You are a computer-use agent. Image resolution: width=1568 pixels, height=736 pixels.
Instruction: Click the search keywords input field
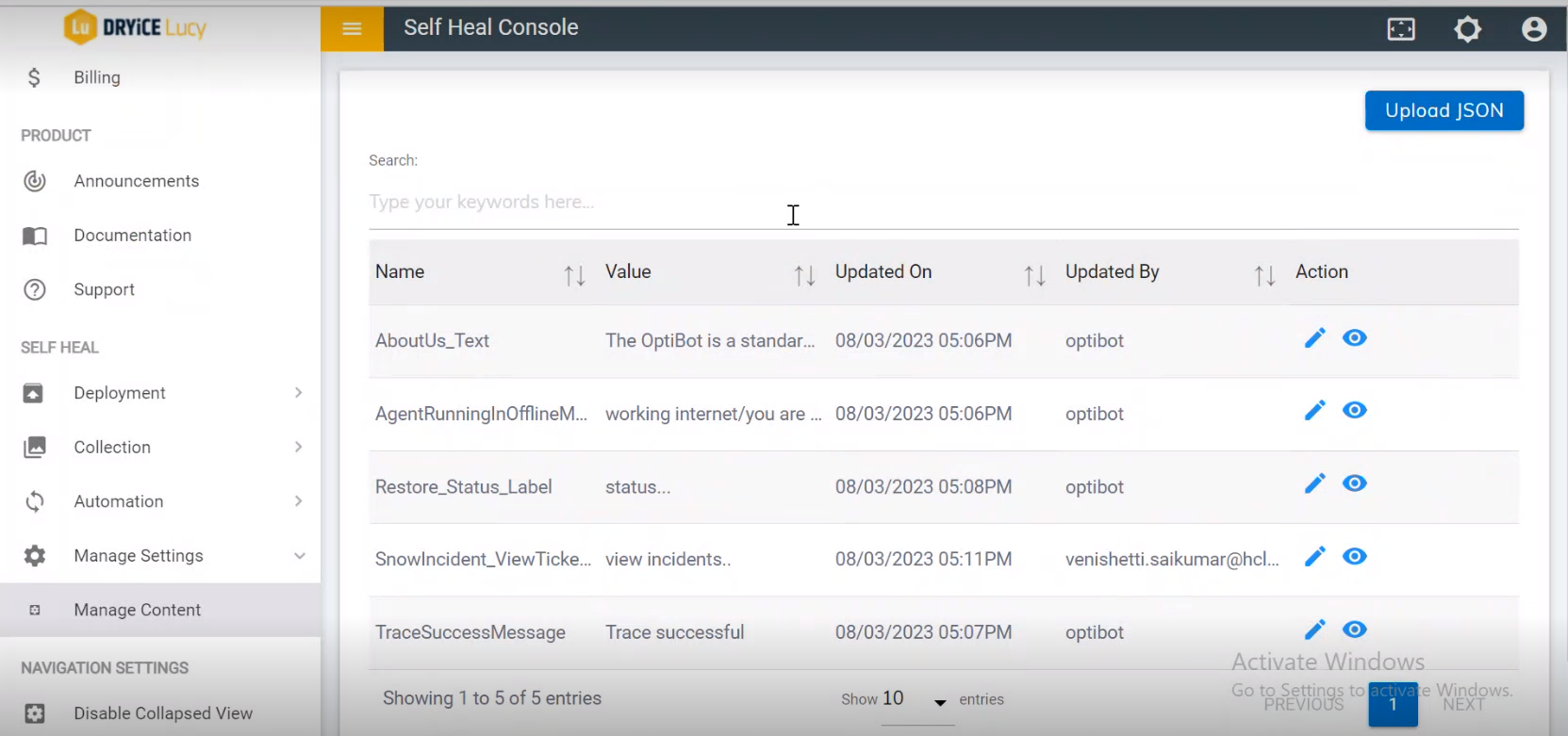[943, 203]
